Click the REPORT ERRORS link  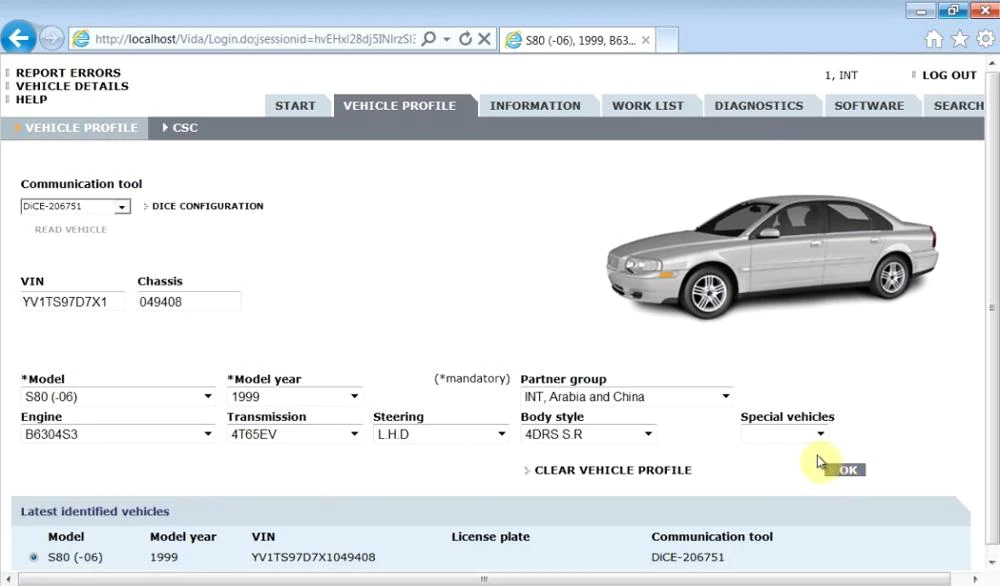click(x=68, y=73)
